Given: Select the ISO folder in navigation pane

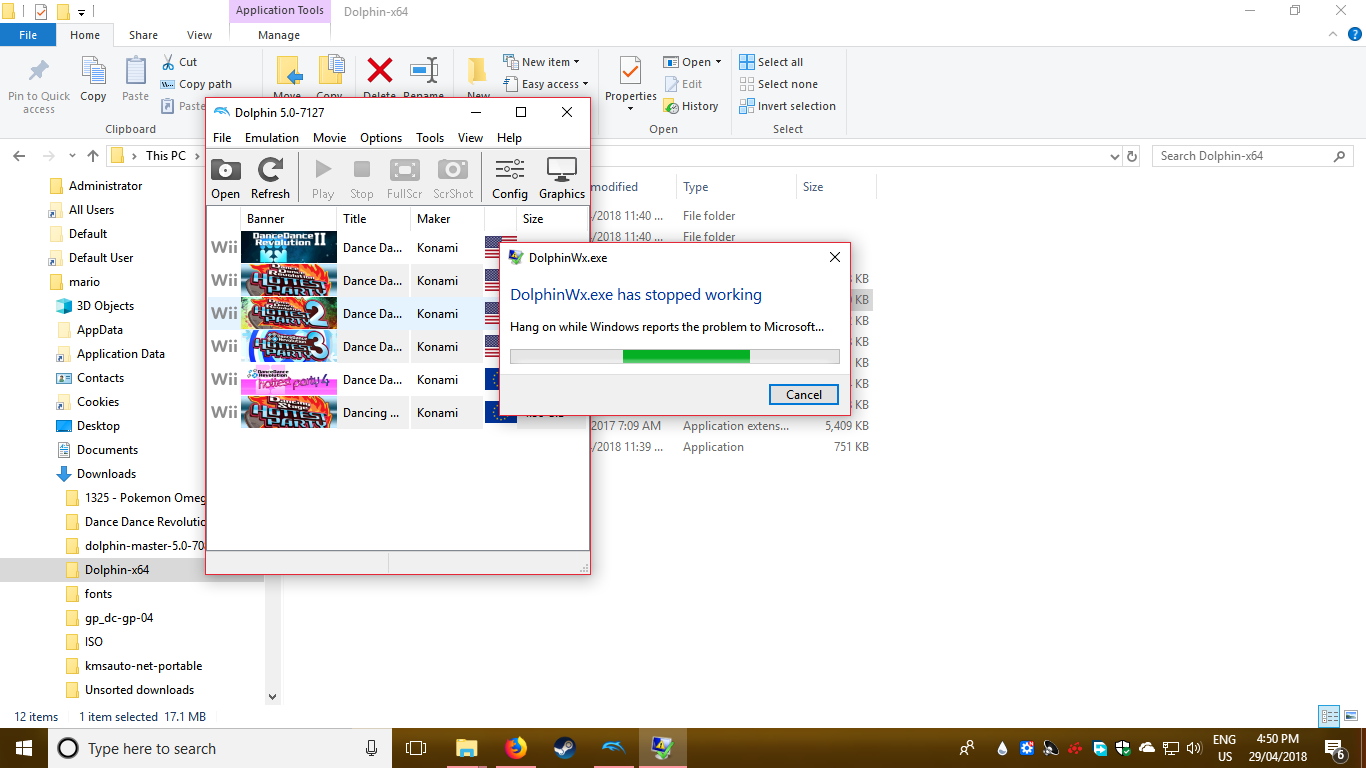Looking at the screenshot, I should 93,642.
